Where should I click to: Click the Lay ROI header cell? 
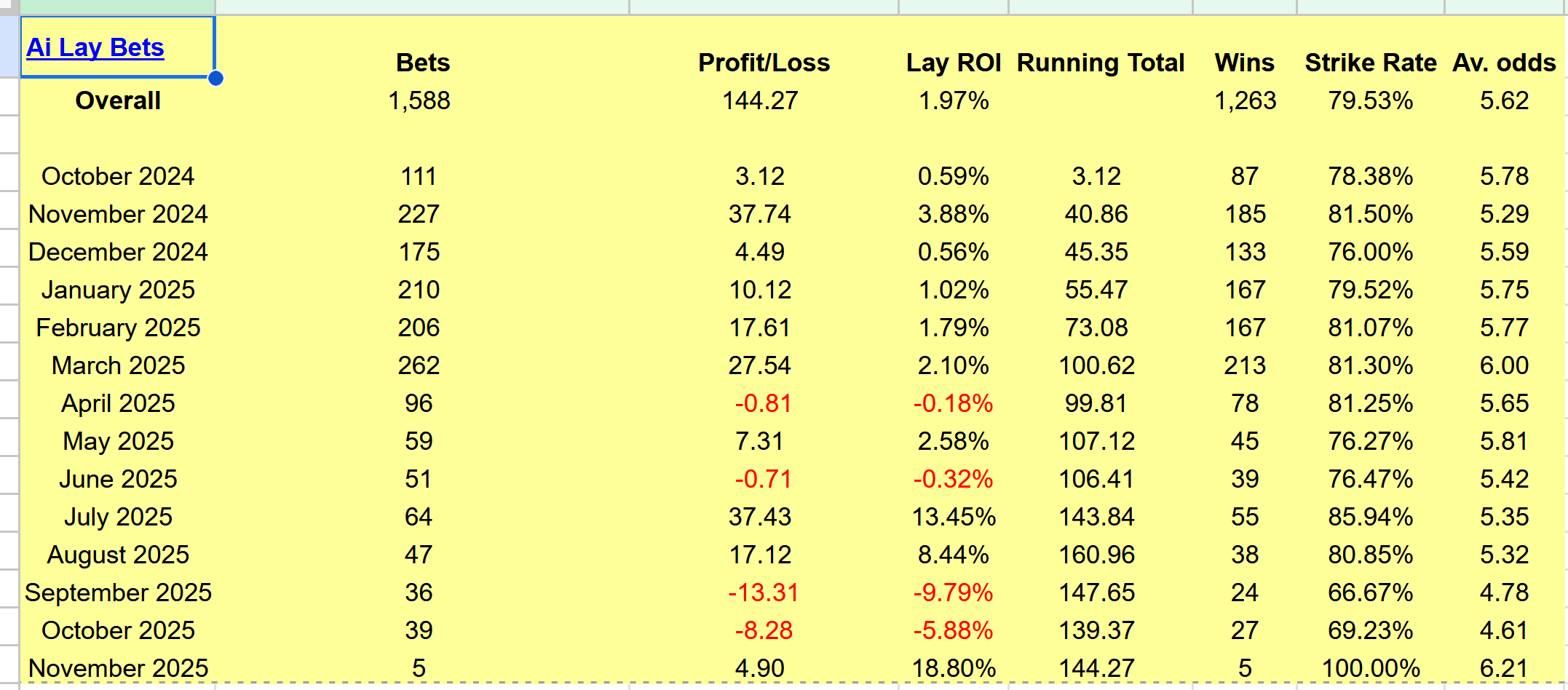pos(953,63)
